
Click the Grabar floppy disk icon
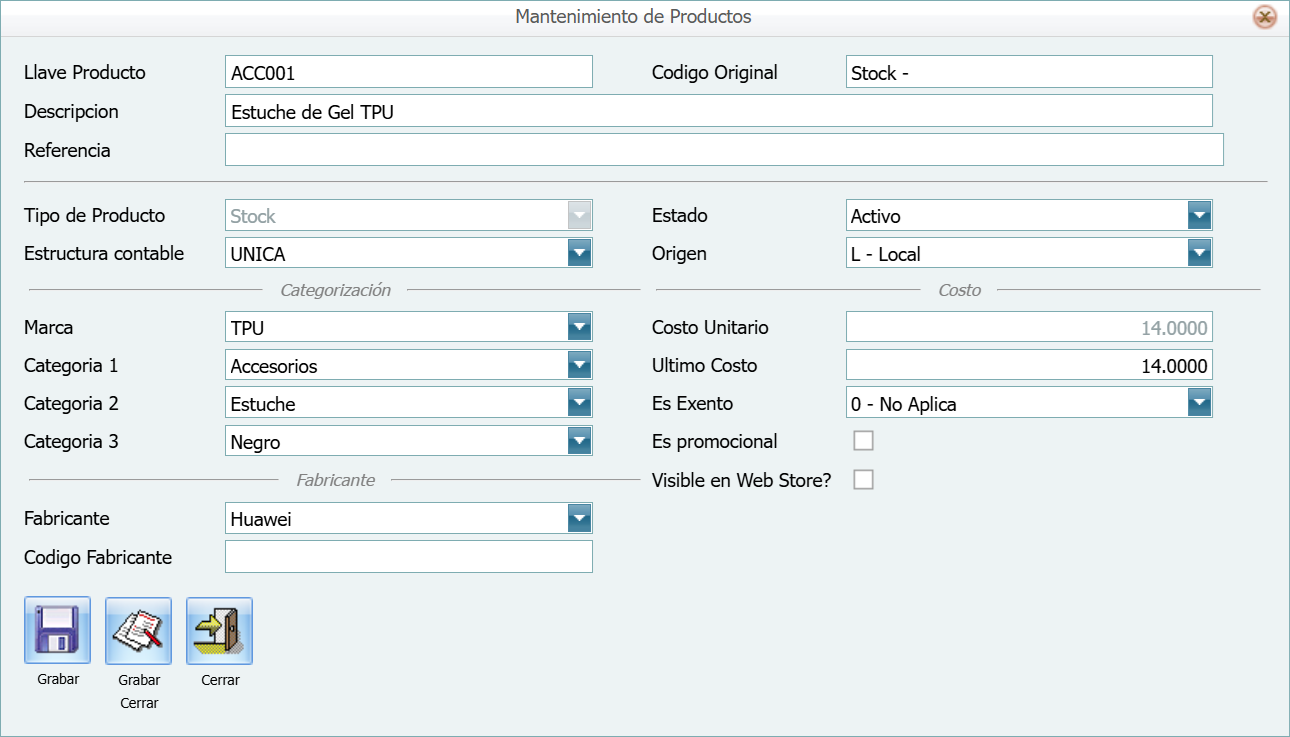57,631
